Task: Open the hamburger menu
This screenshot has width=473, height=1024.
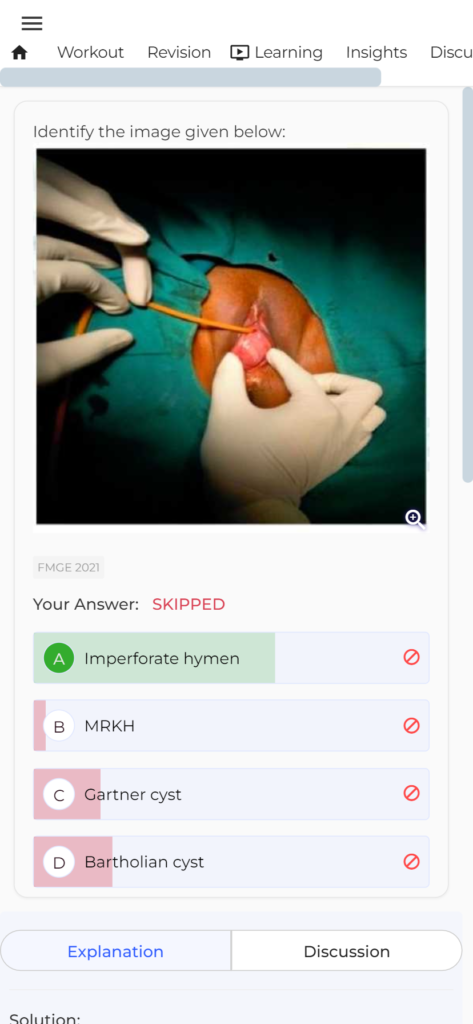Action: pos(31,24)
